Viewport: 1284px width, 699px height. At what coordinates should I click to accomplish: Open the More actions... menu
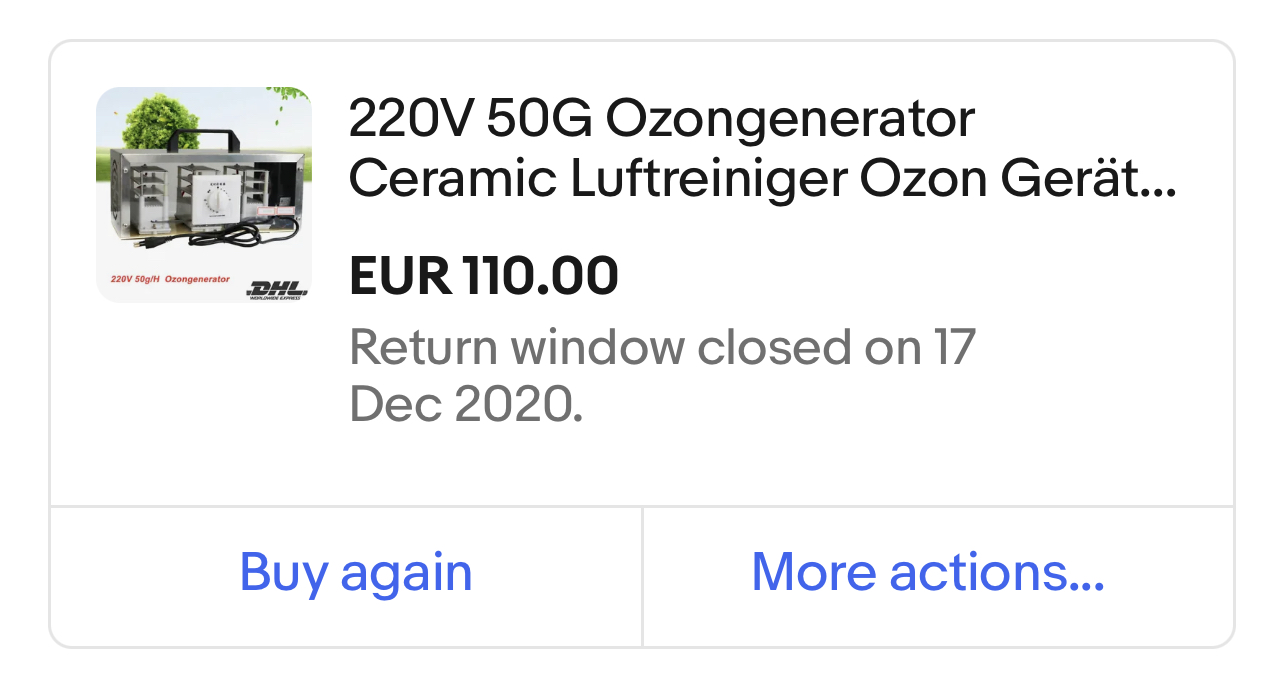927,573
